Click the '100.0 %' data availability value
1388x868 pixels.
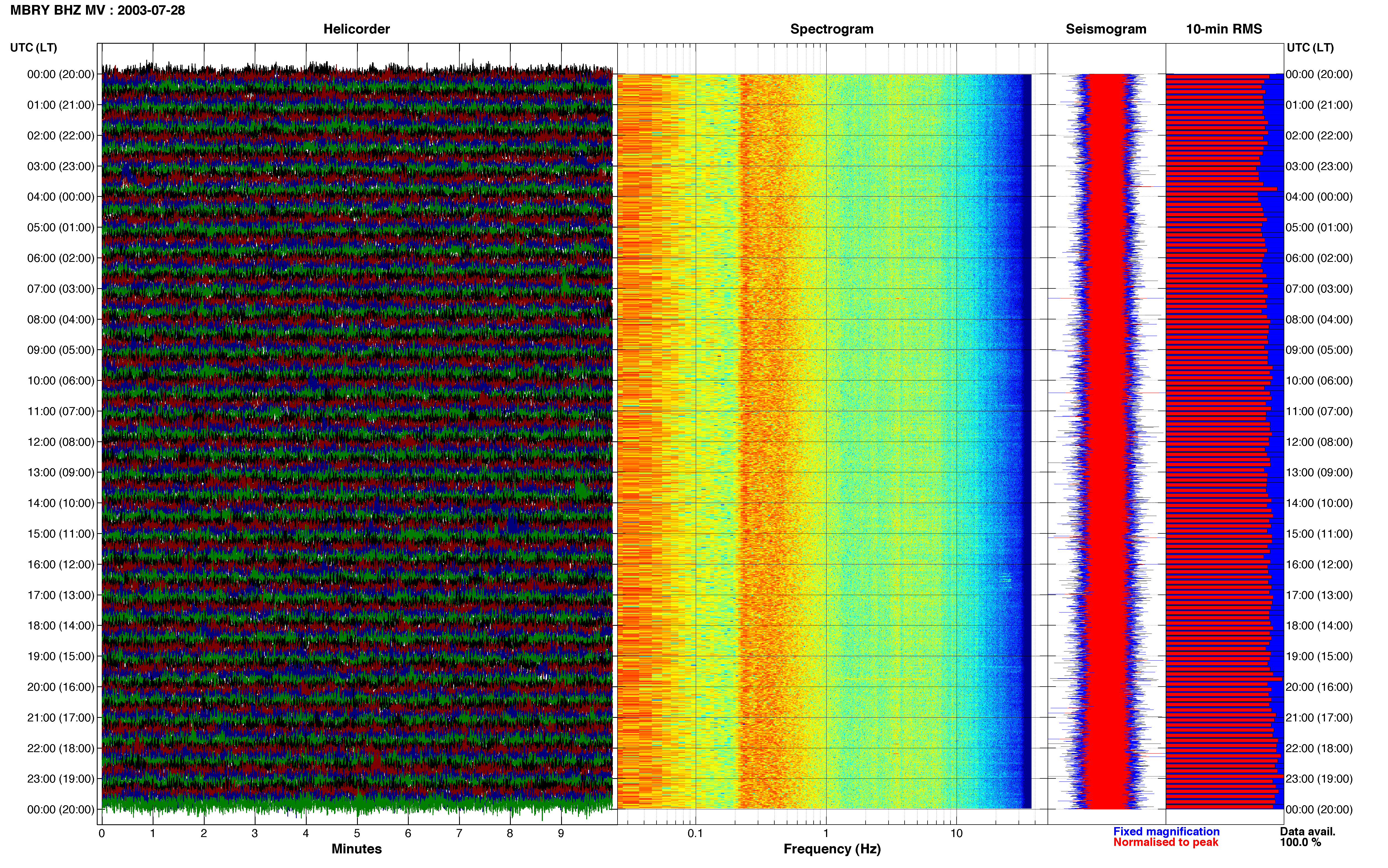(1300, 842)
